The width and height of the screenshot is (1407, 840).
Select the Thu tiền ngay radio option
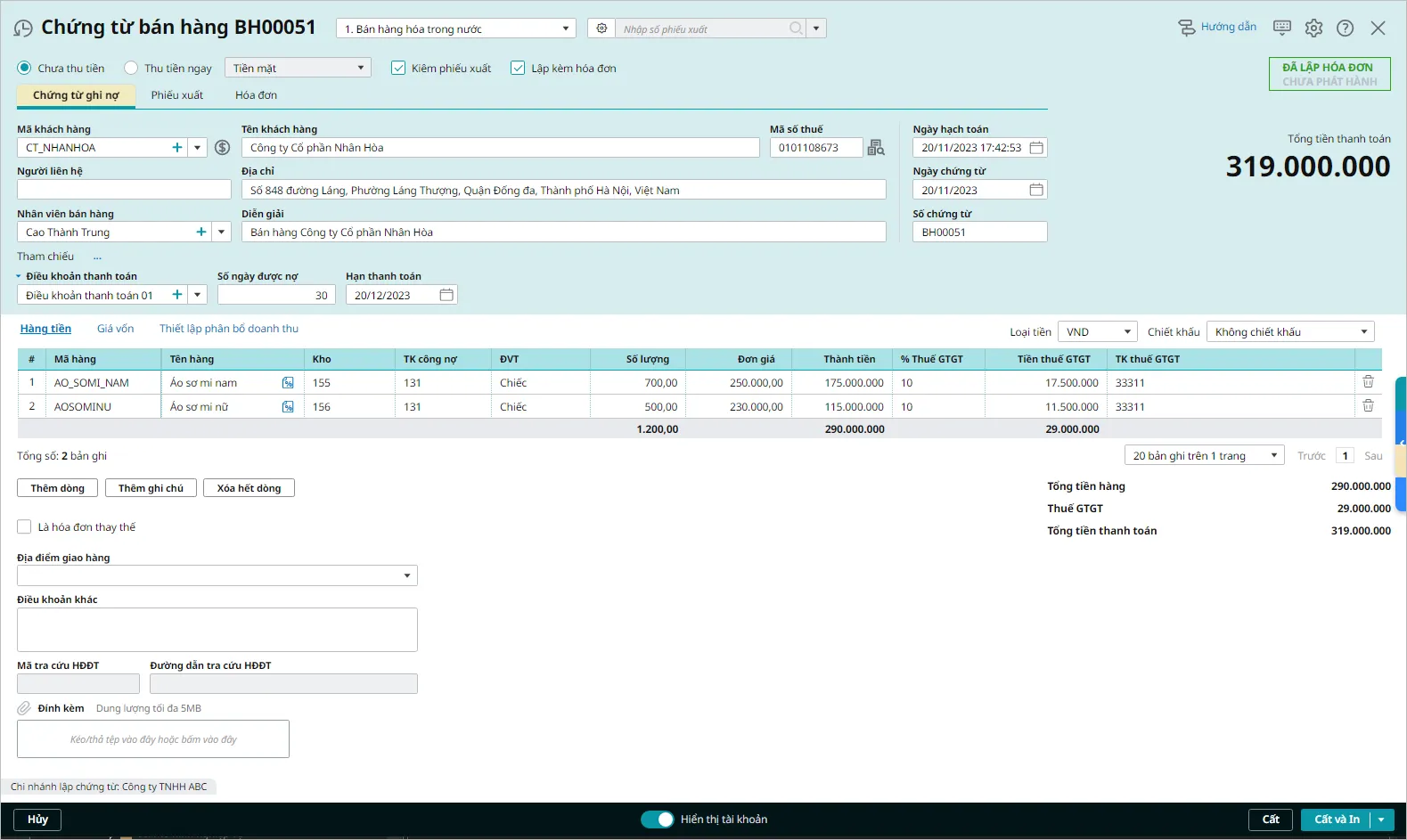click(132, 69)
